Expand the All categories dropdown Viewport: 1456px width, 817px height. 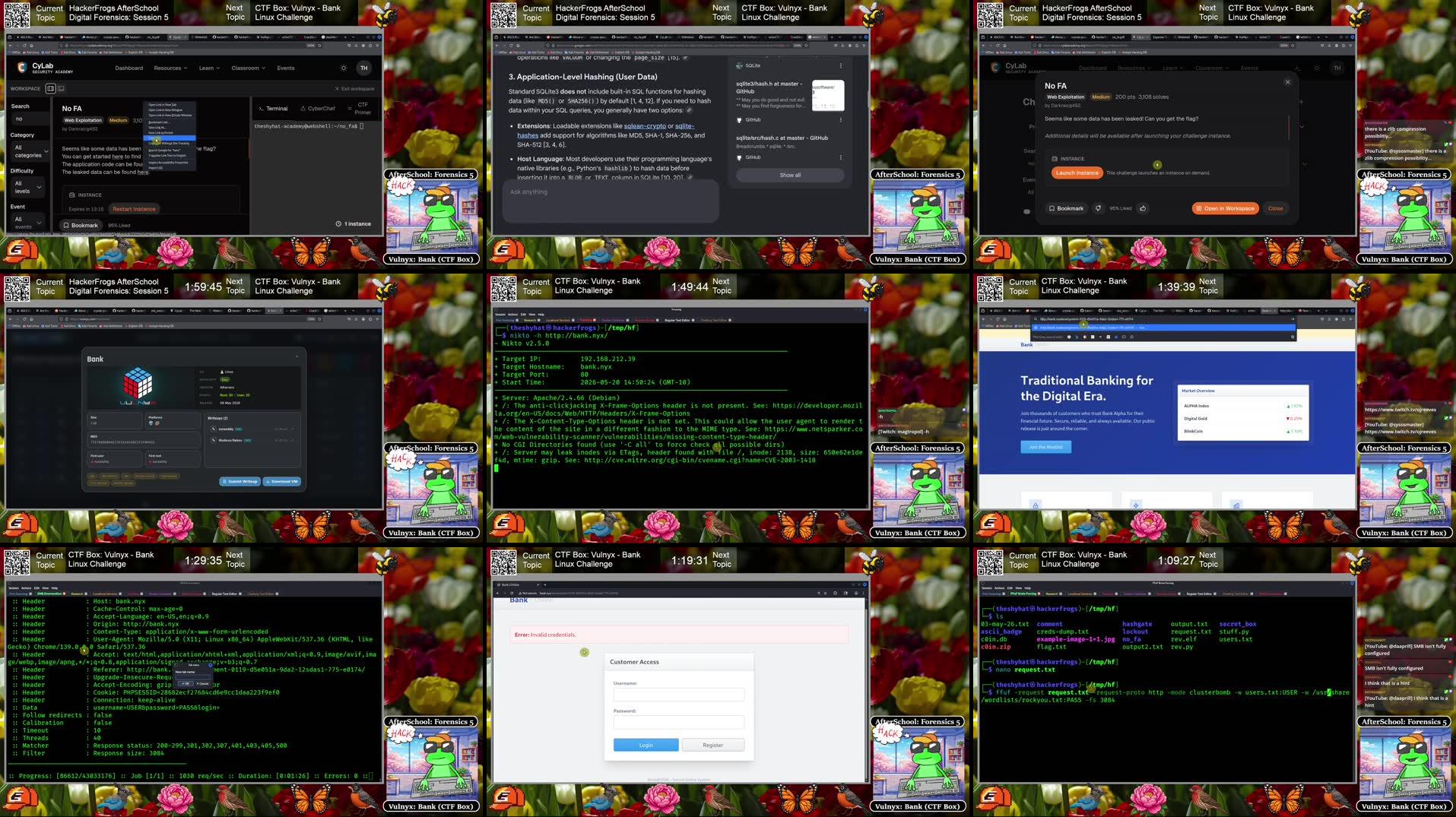pos(30,151)
